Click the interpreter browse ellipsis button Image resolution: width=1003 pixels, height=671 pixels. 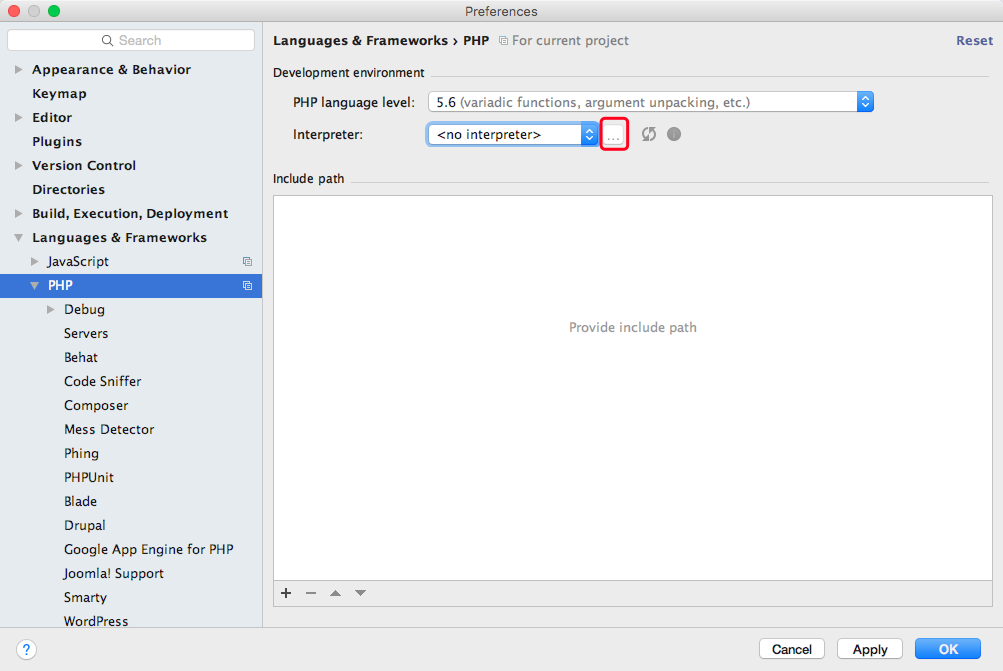coord(613,134)
